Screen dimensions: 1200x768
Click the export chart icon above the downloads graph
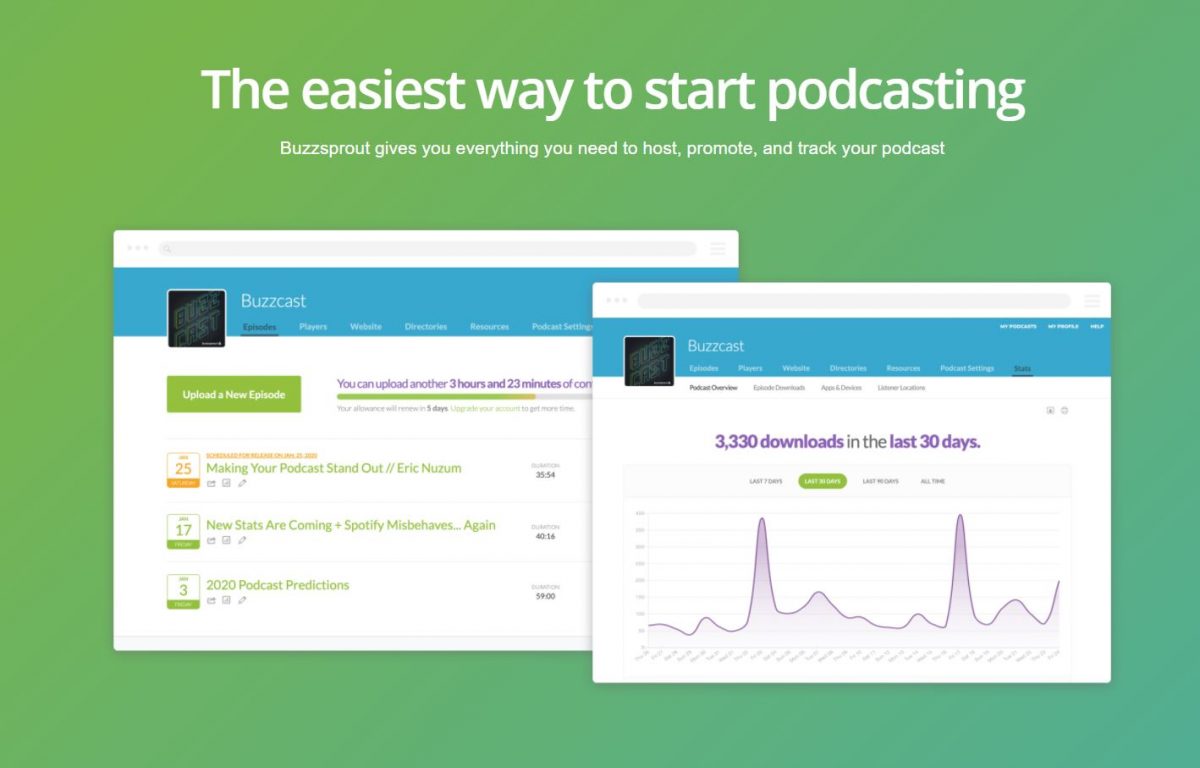click(x=1050, y=411)
